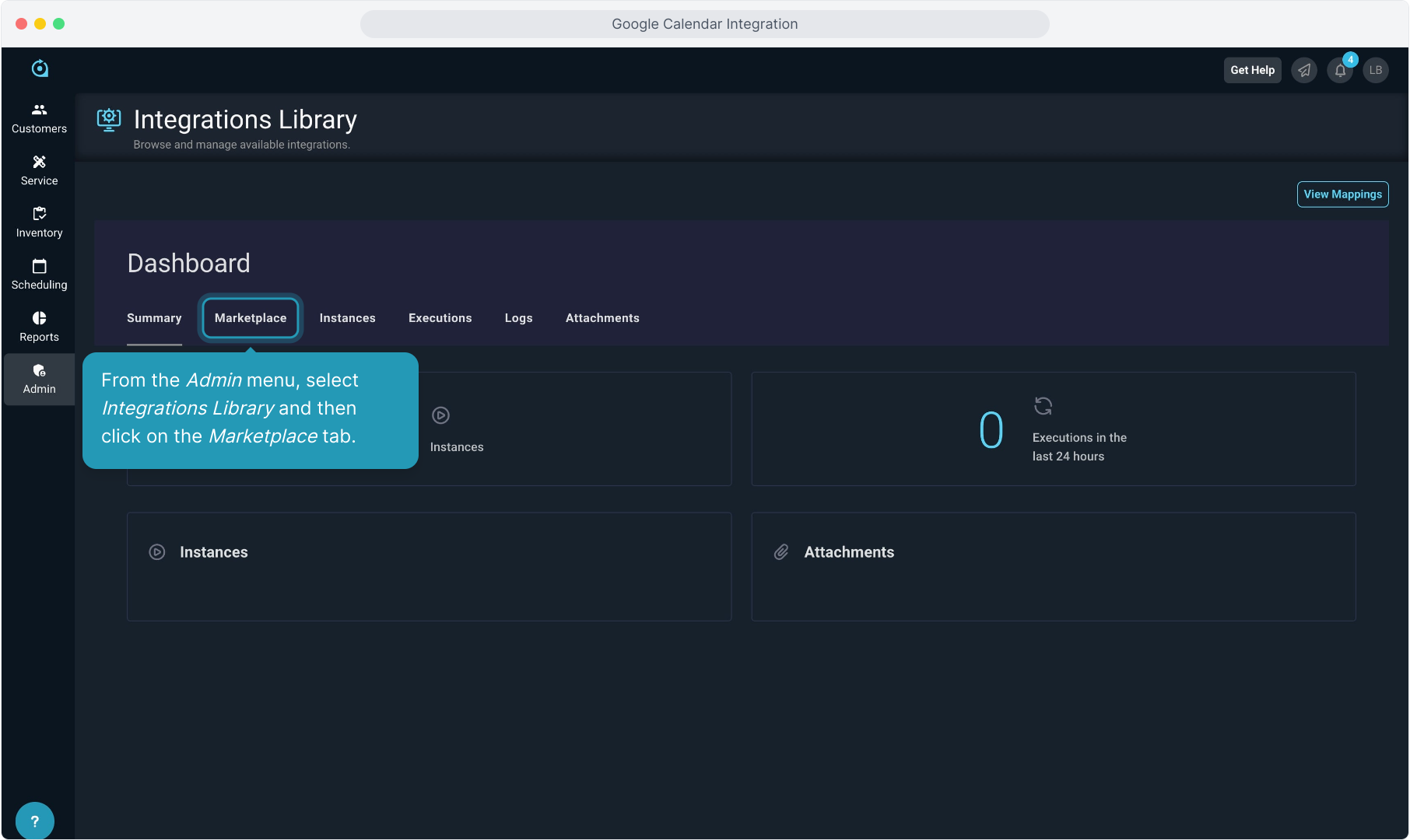This screenshot has height=840, width=1410.
Task: Click the View Mappings button
Action: [1342, 194]
